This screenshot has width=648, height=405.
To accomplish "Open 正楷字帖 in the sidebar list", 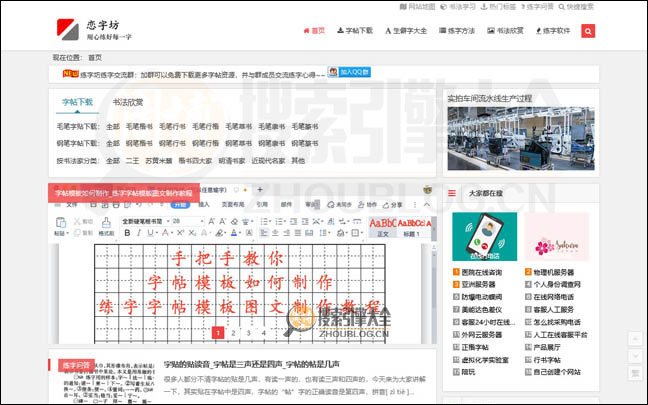I will coord(475,348).
